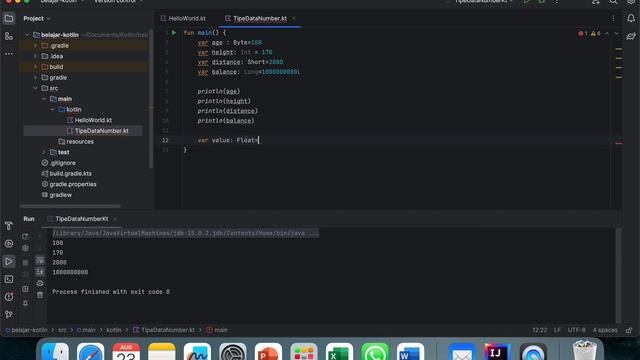Click the 12:22 caret position widget

click(540, 330)
